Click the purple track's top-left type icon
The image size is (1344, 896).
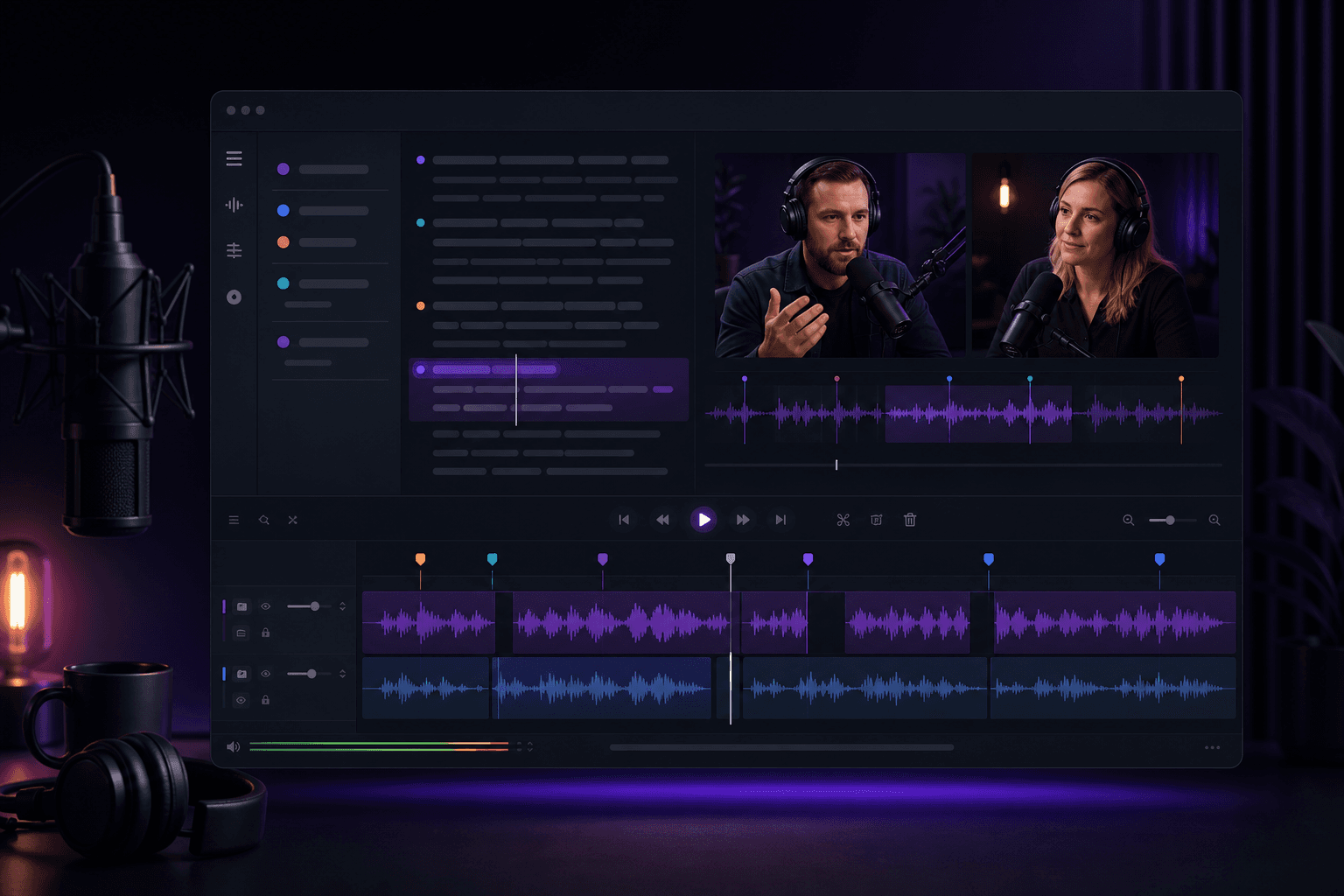241,606
